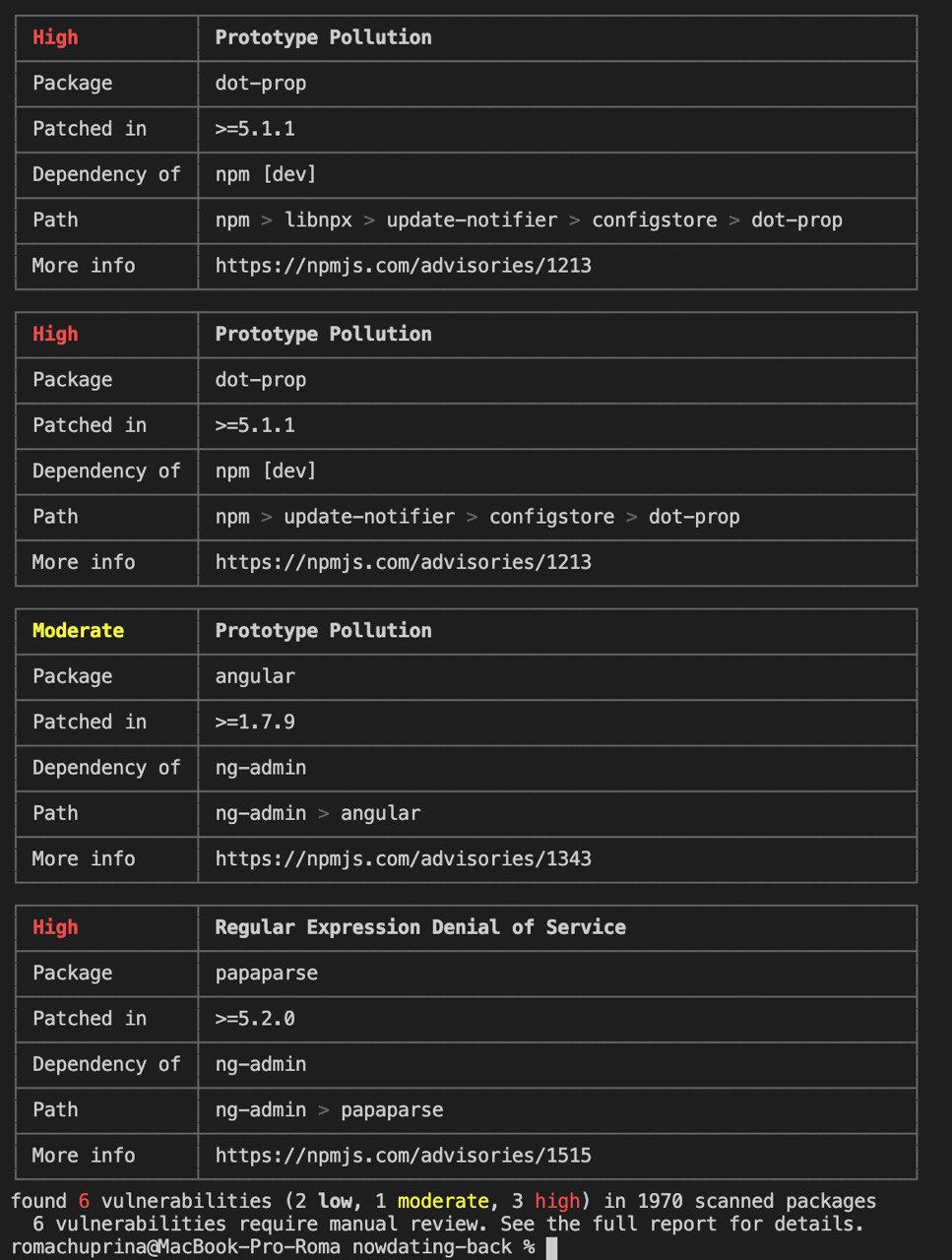Select the papaparse package name value
This screenshot has width=952, height=1260.
pos(266,973)
